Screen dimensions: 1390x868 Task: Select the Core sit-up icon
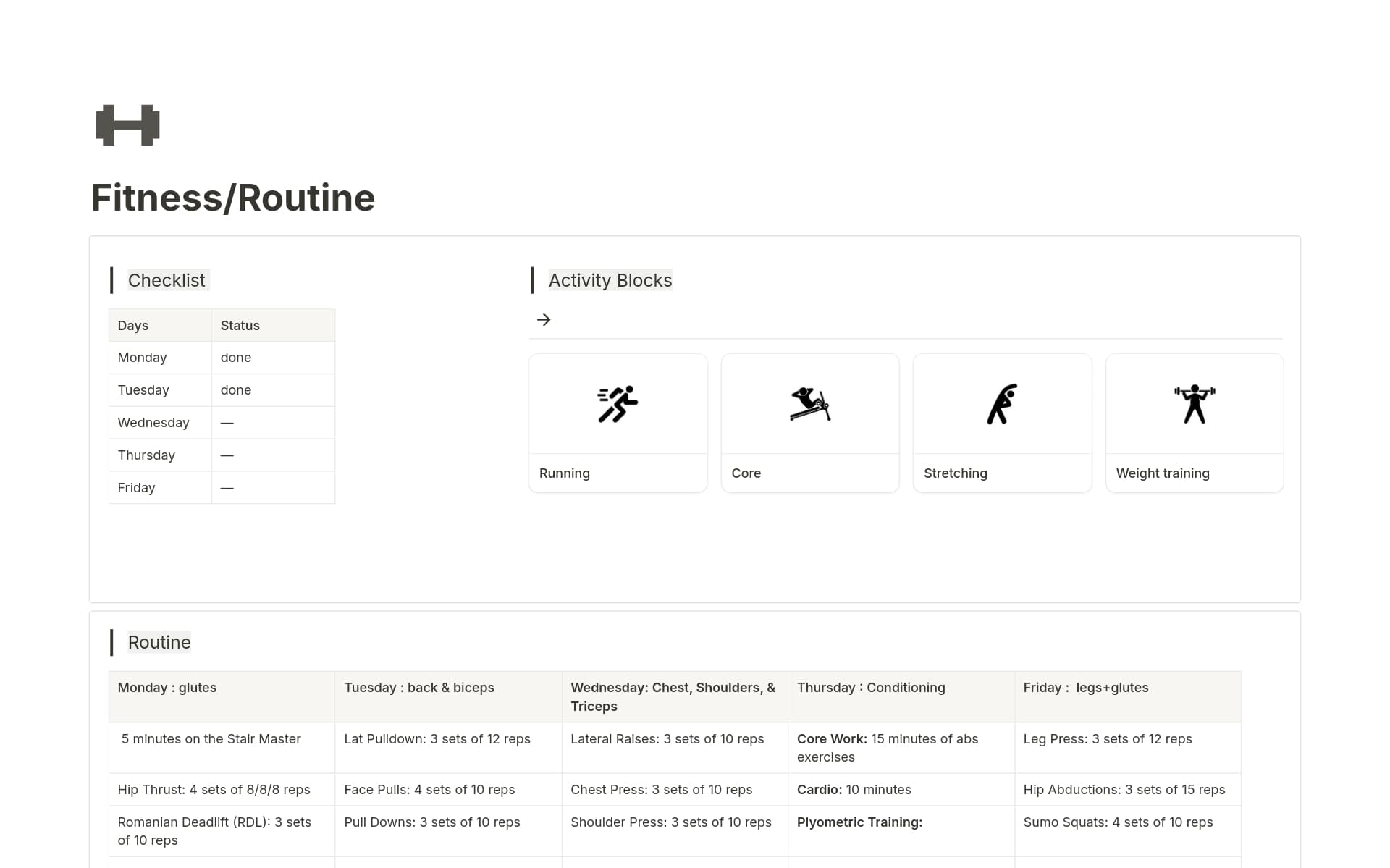pos(809,404)
